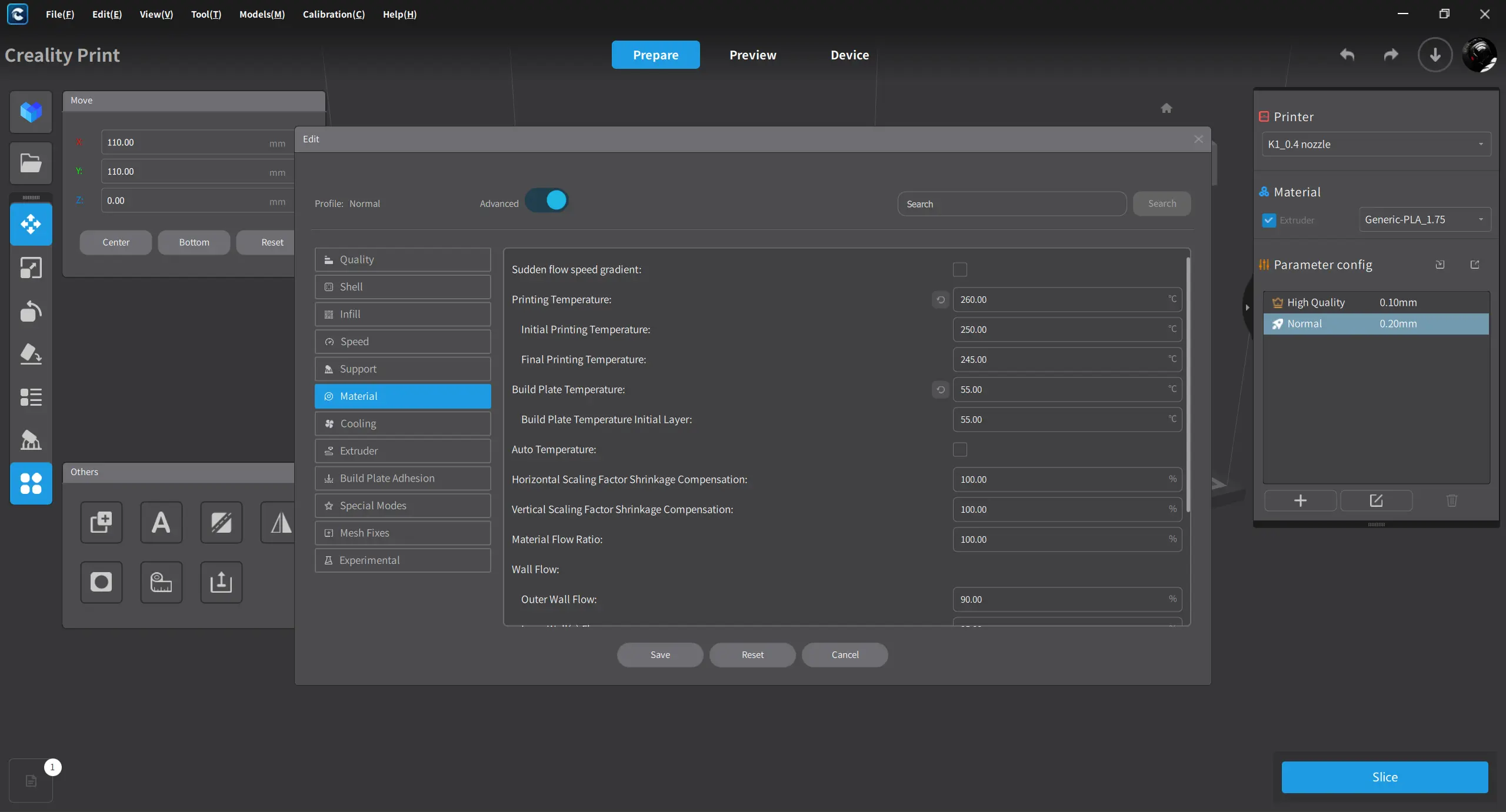
Task: Select the Build Plate Adhesion category
Action: click(402, 479)
